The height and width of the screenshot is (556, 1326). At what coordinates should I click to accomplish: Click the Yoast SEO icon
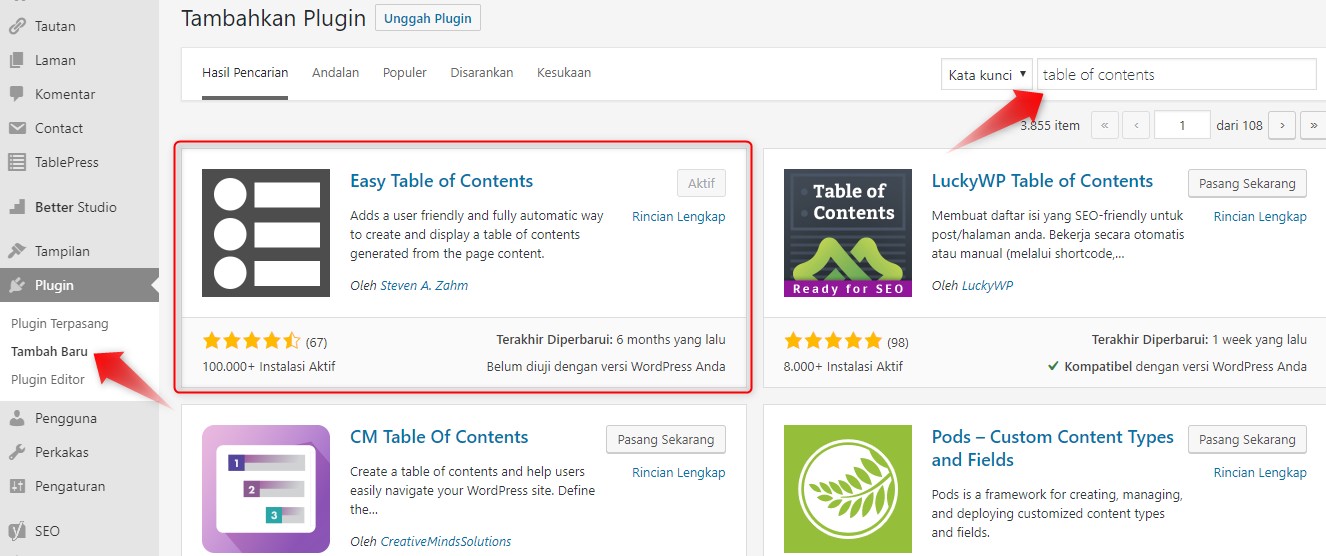[17, 531]
